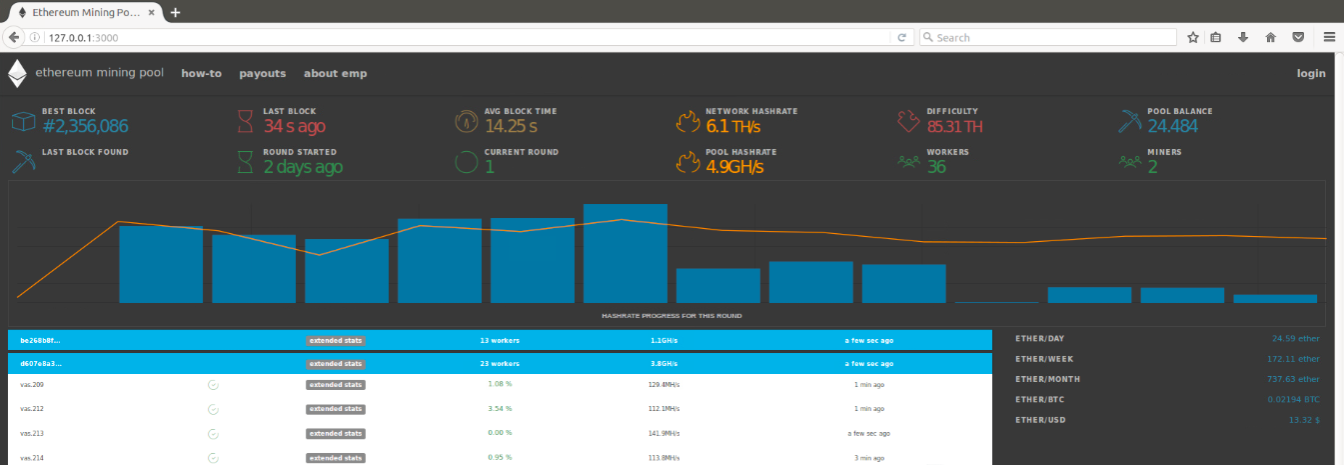Click the Last Block Found pickaxe icon
This screenshot has height=465, width=1344.
[x=23, y=162]
